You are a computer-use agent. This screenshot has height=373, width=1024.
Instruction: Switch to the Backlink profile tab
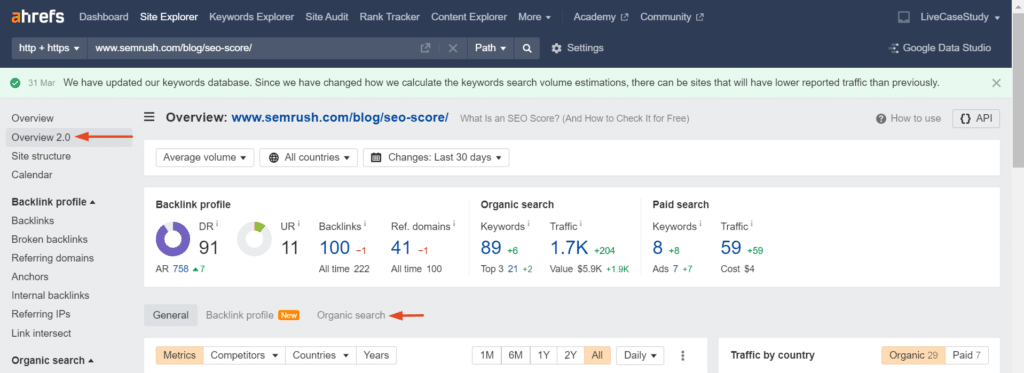[x=252, y=315]
